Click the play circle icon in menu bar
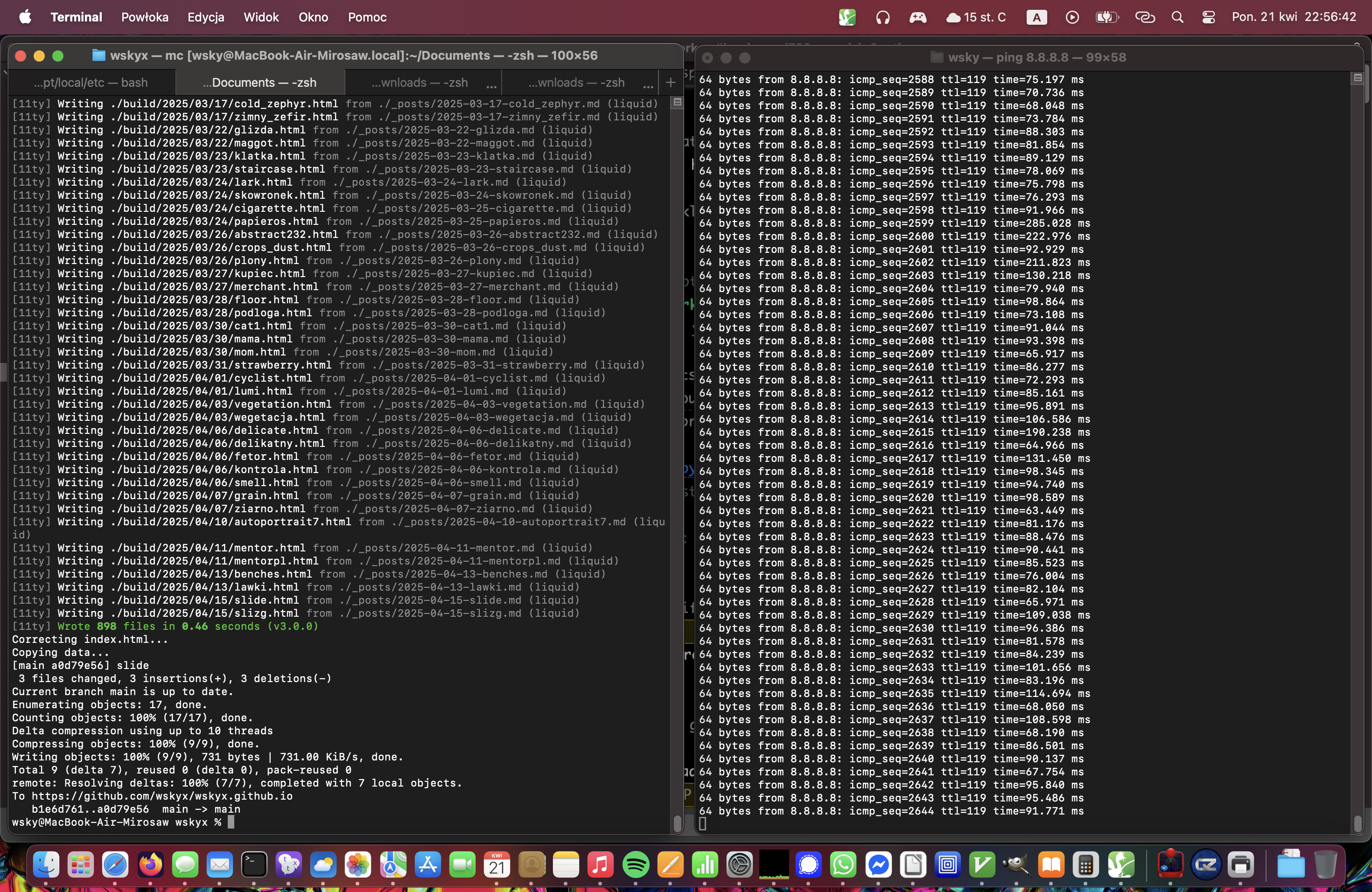The height and width of the screenshot is (892, 1372). (x=1071, y=17)
